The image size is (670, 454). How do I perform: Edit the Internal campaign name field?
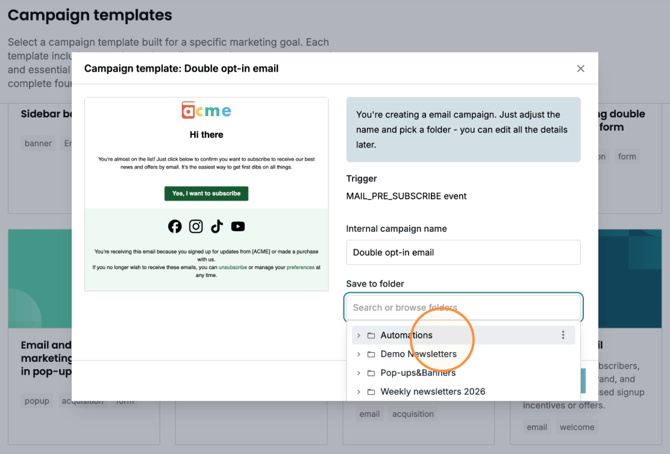(463, 252)
